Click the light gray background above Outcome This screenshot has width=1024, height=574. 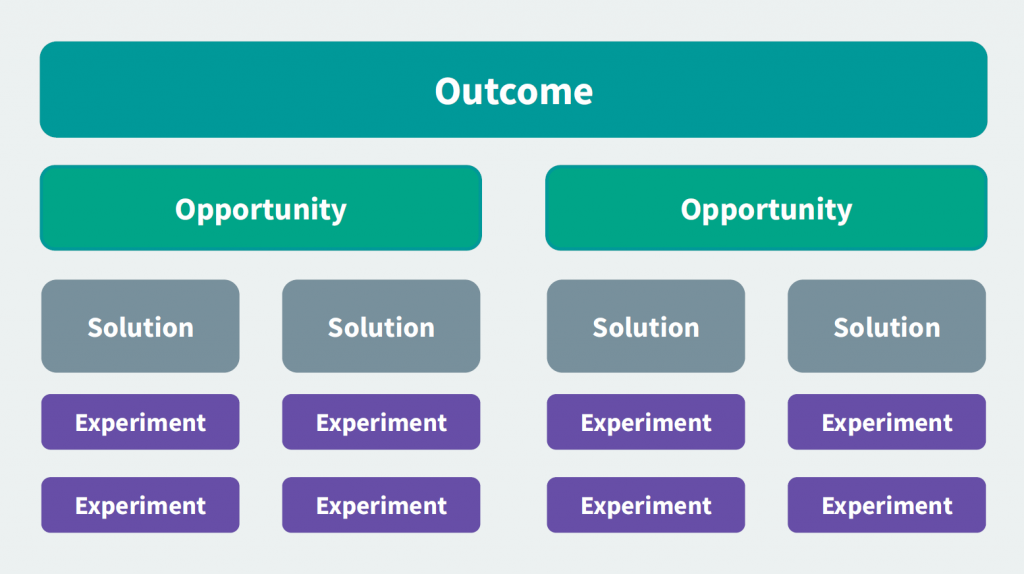click(x=512, y=20)
